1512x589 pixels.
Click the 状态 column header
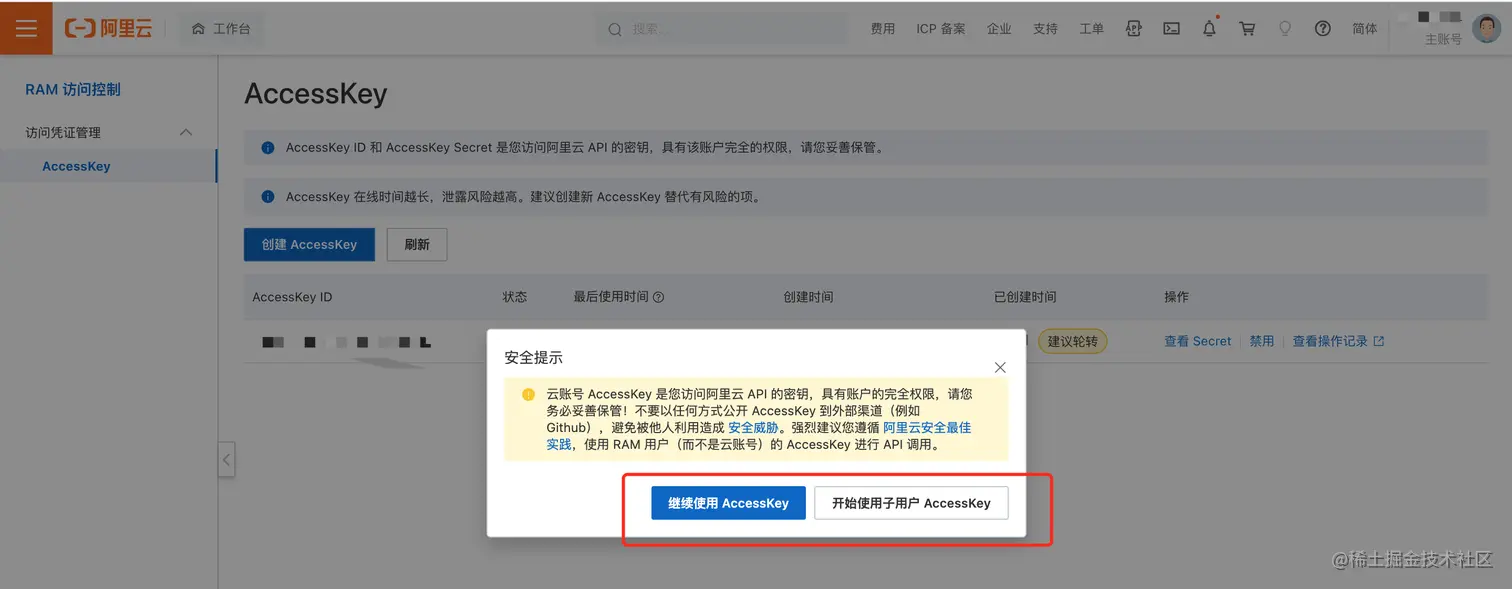tap(514, 297)
